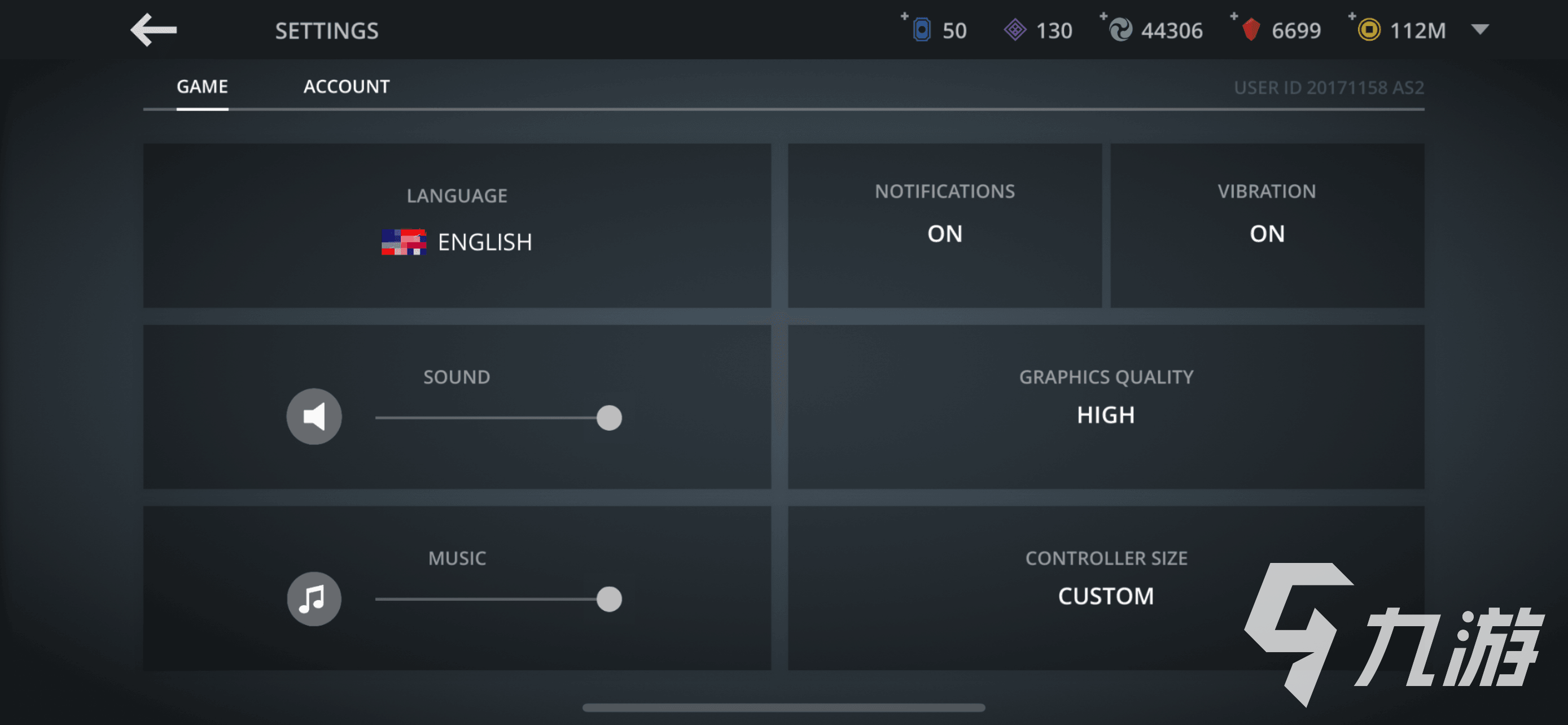Click the 130 diamond amount
This screenshot has width=1568, height=725.
1054,30
